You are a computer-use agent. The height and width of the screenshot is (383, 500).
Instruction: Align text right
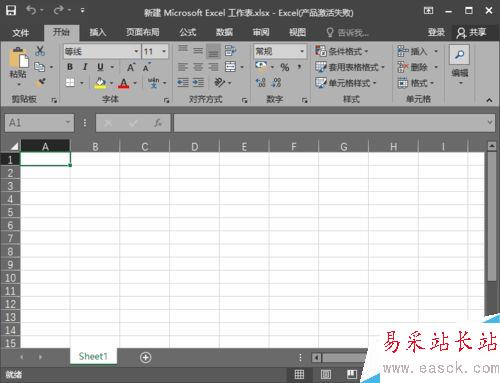213,67
